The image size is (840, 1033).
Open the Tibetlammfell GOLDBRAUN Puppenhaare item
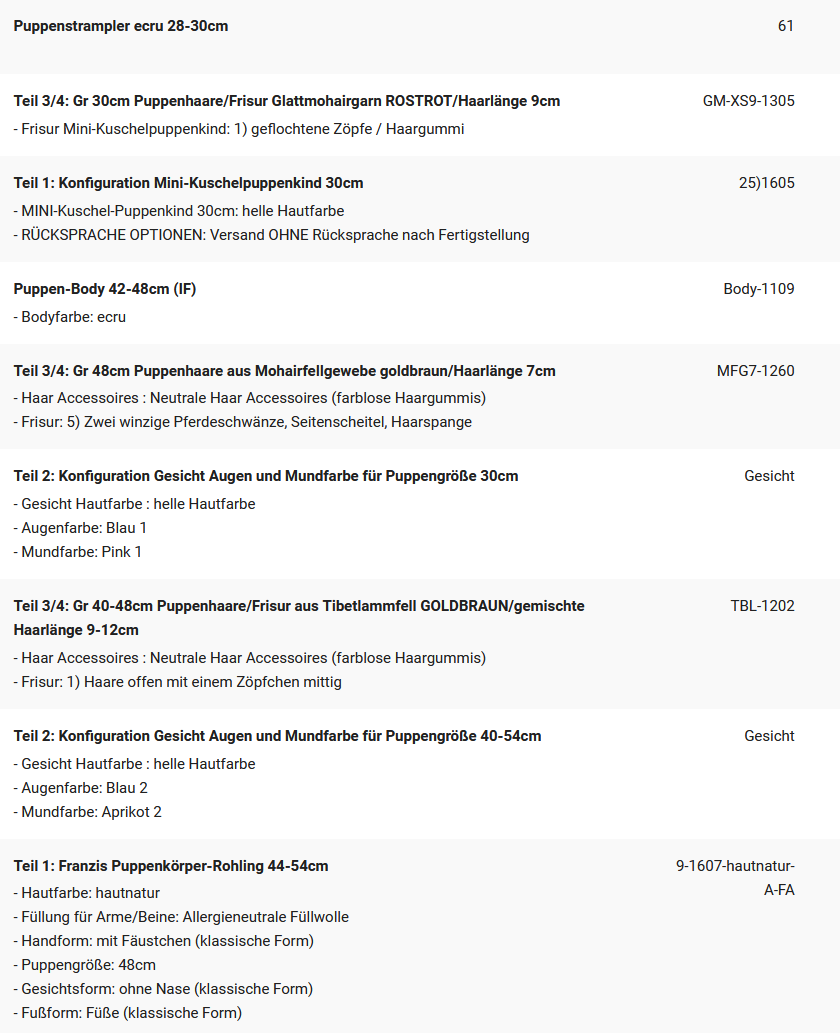point(299,618)
